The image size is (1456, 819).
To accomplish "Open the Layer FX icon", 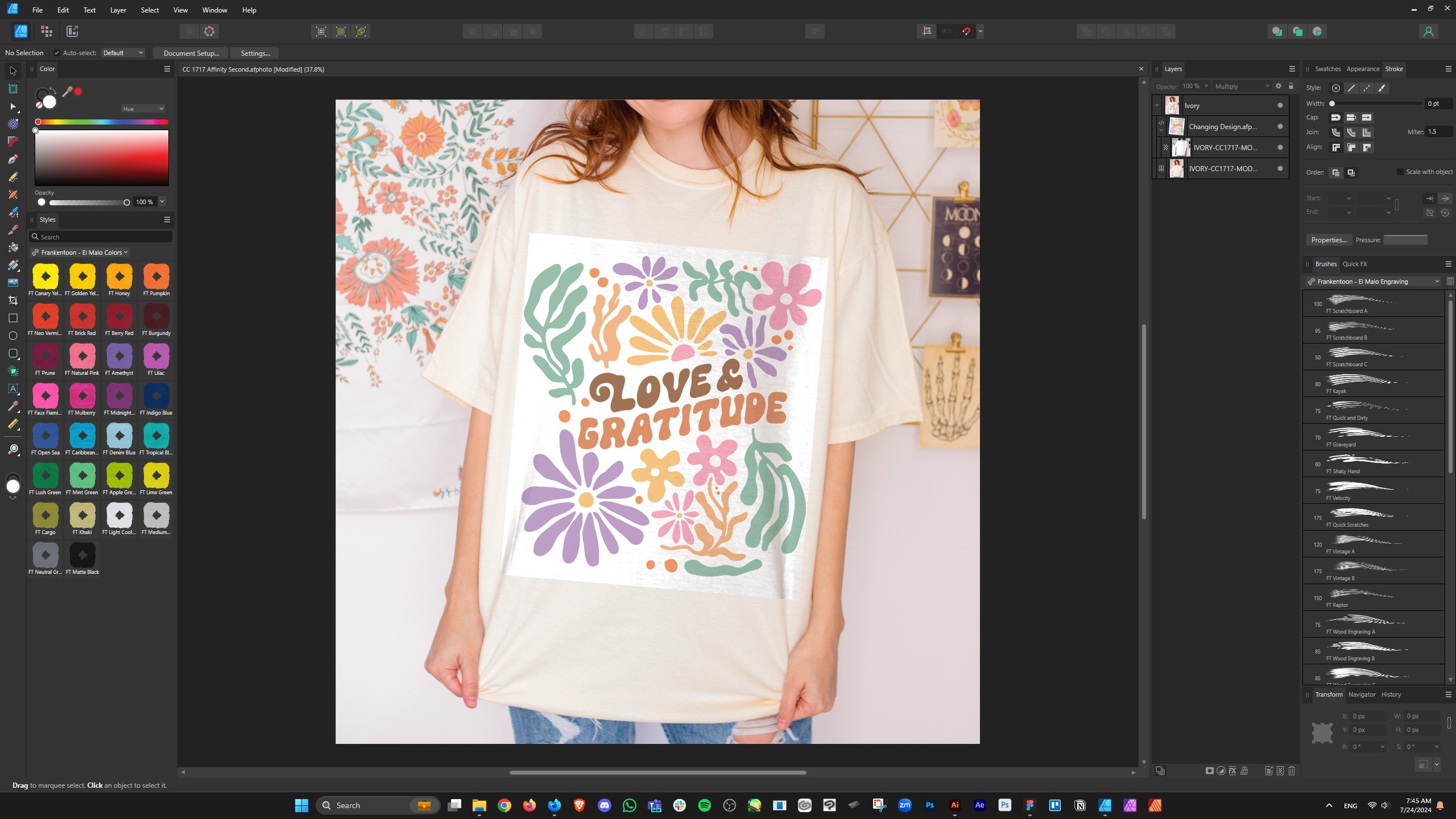I will [x=1232, y=771].
